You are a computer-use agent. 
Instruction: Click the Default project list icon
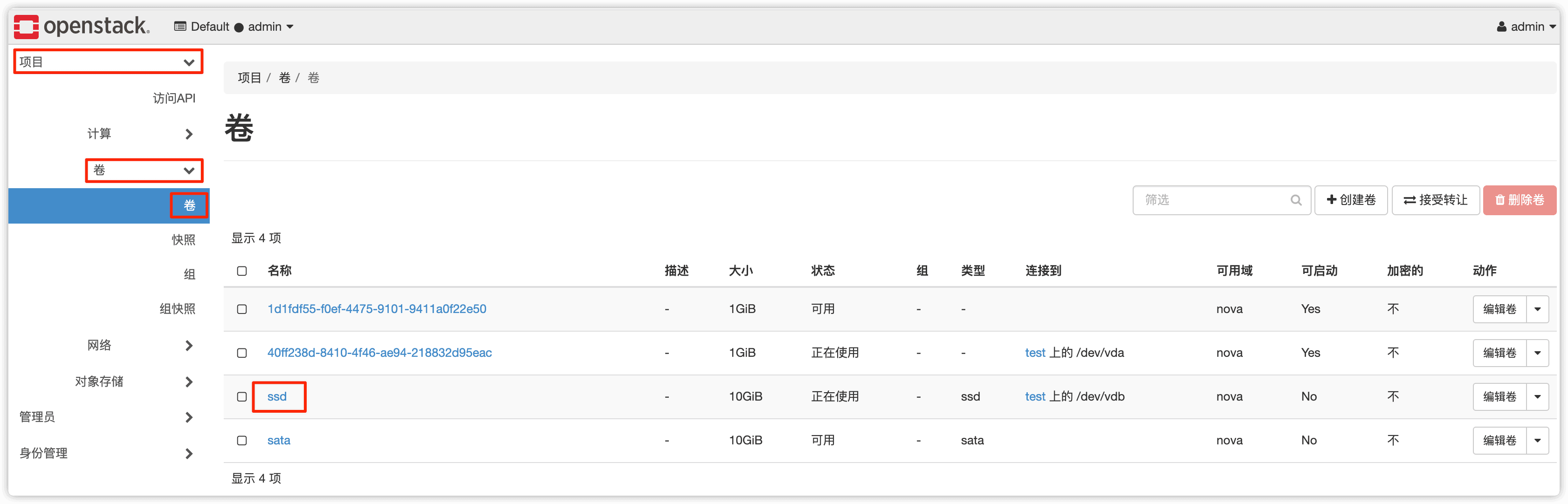[180, 26]
